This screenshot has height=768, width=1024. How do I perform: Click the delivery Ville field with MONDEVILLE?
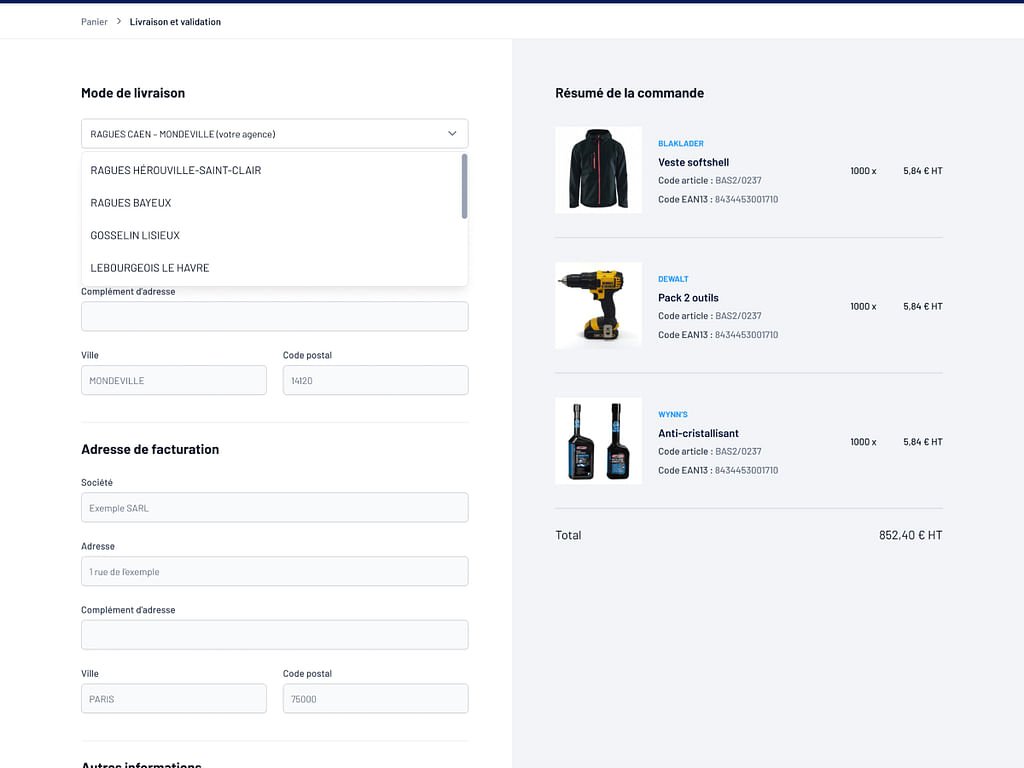(x=173, y=381)
